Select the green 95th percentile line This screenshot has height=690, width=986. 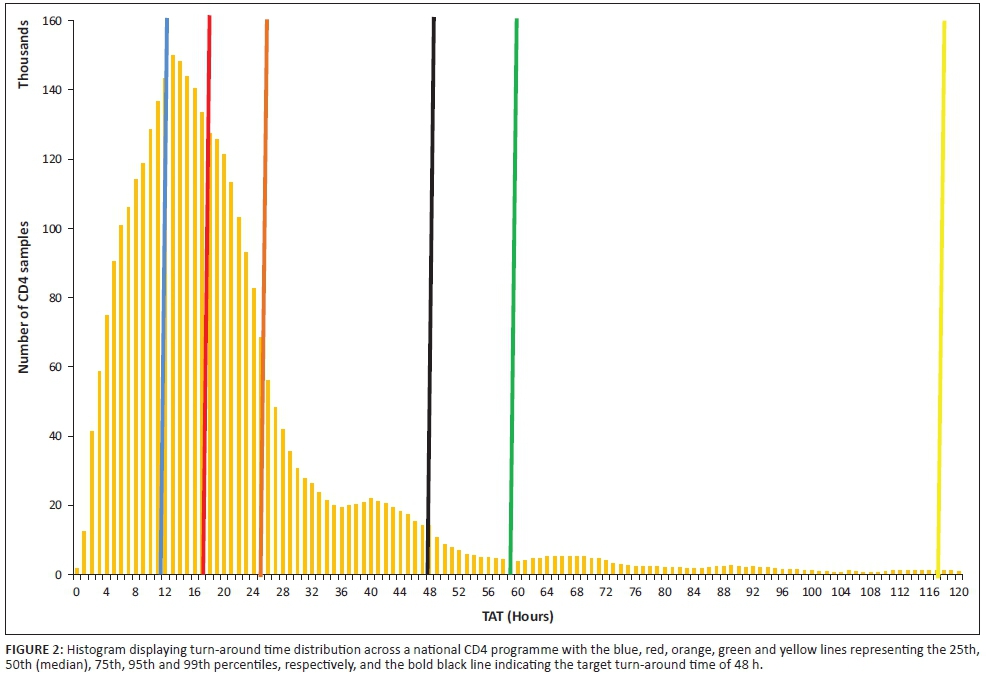point(513,300)
